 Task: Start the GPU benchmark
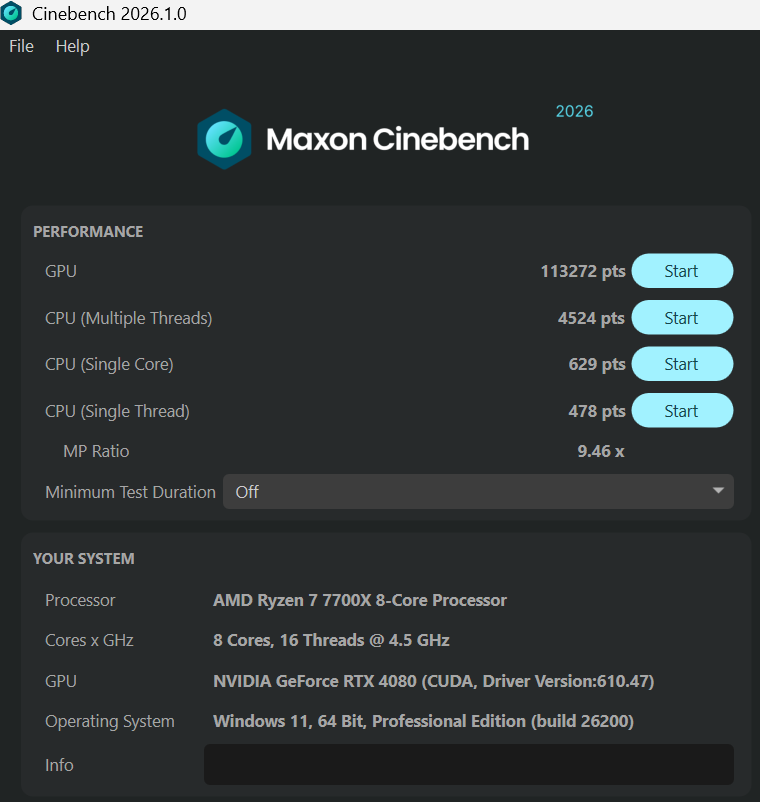682,271
